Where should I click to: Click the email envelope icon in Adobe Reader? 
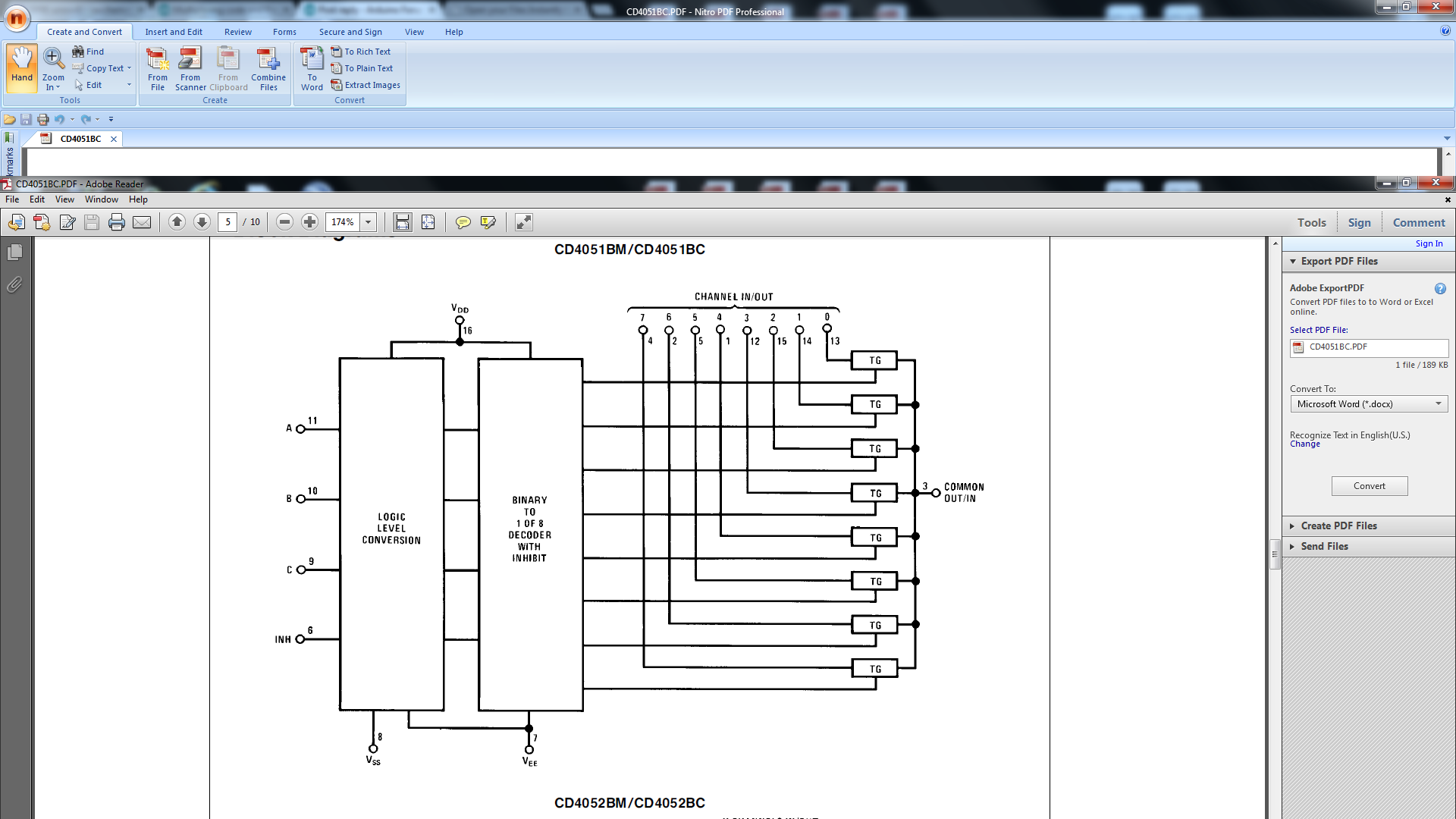click(x=142, y=222)
